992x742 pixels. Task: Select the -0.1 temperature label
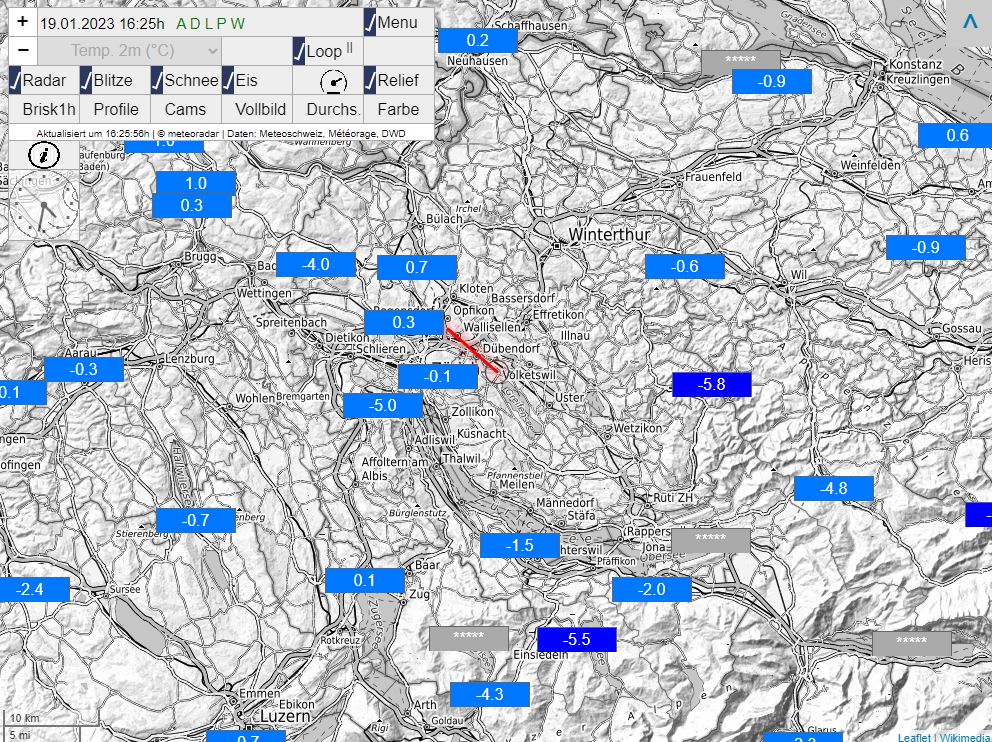[438, 377]
